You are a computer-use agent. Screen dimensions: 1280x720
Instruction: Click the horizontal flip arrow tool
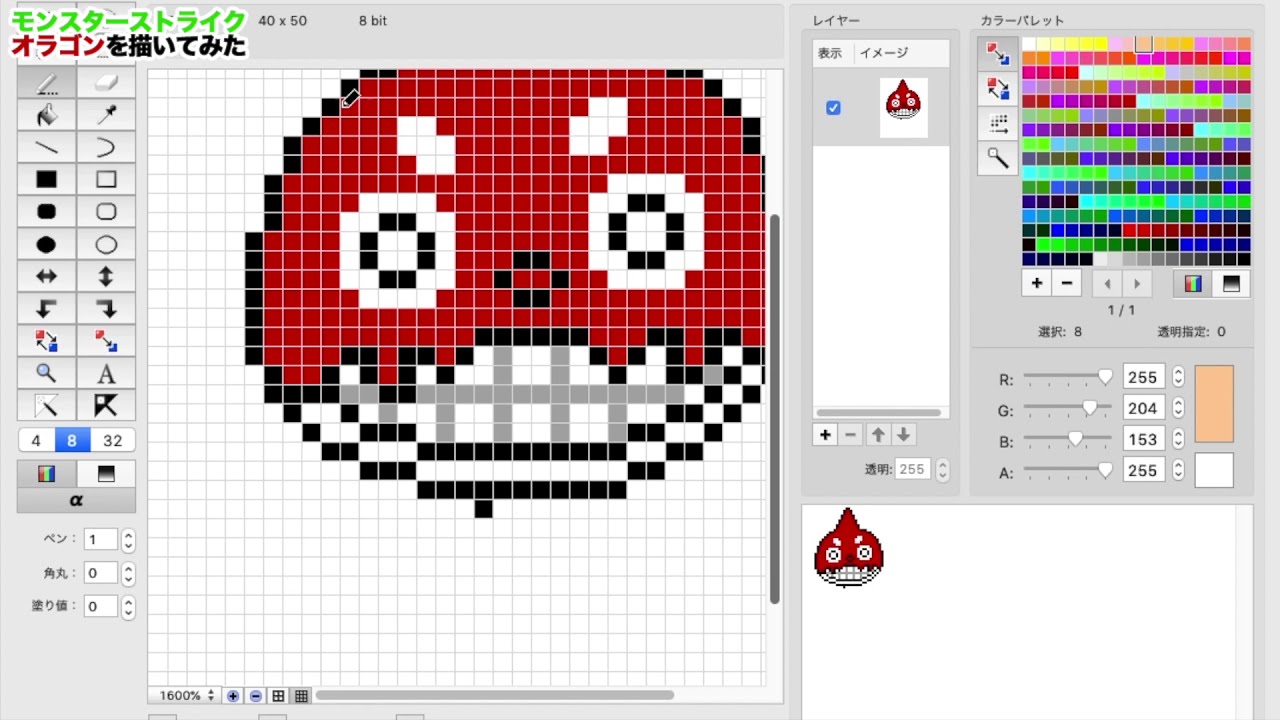coord(46,276)
